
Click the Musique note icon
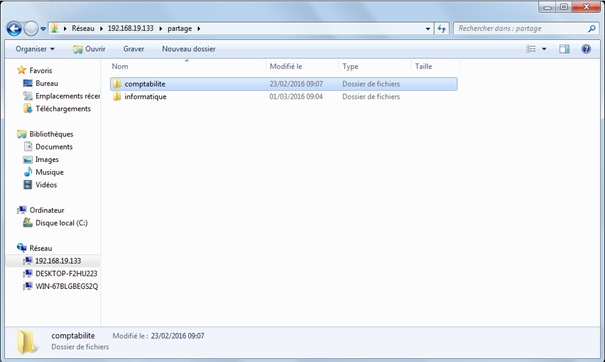[28, 172]
